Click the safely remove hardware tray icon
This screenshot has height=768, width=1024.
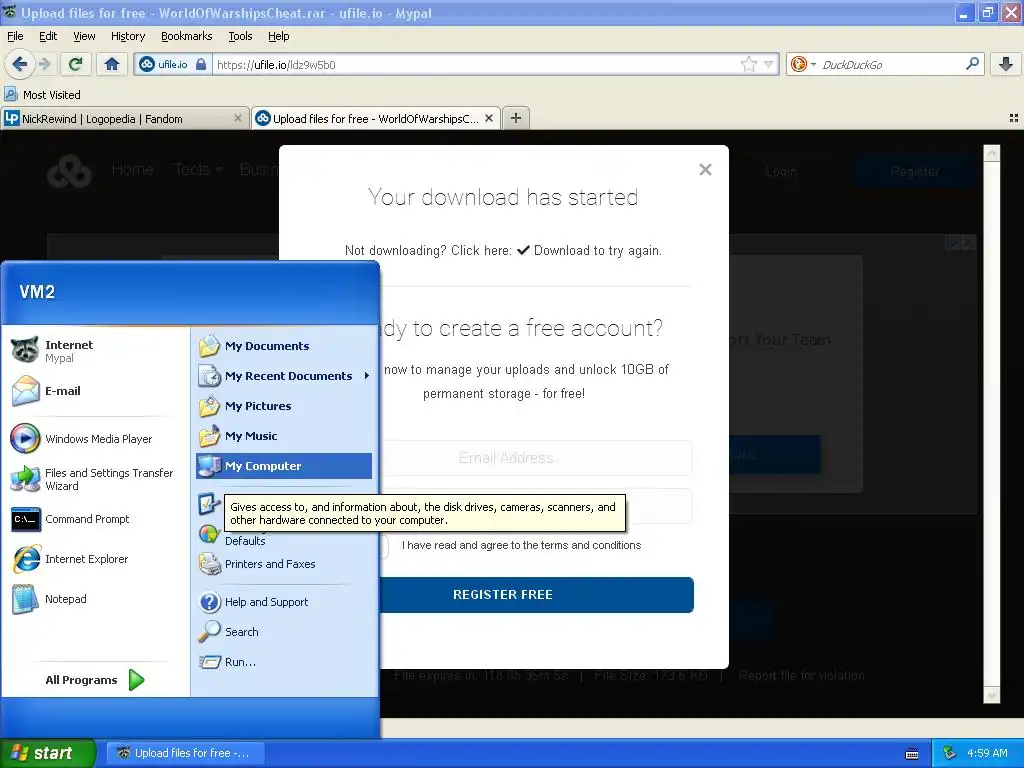pyautogui.click(x=950, y=753)
